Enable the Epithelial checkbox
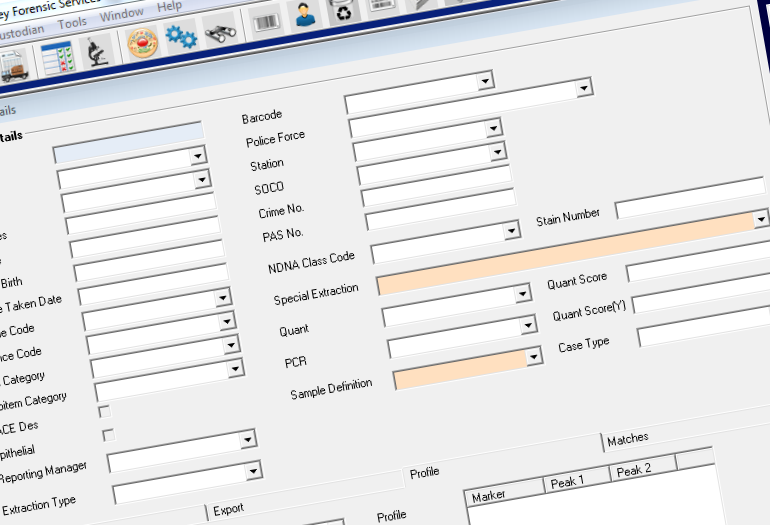Screen dimensions: 770x525 [108, 435]
